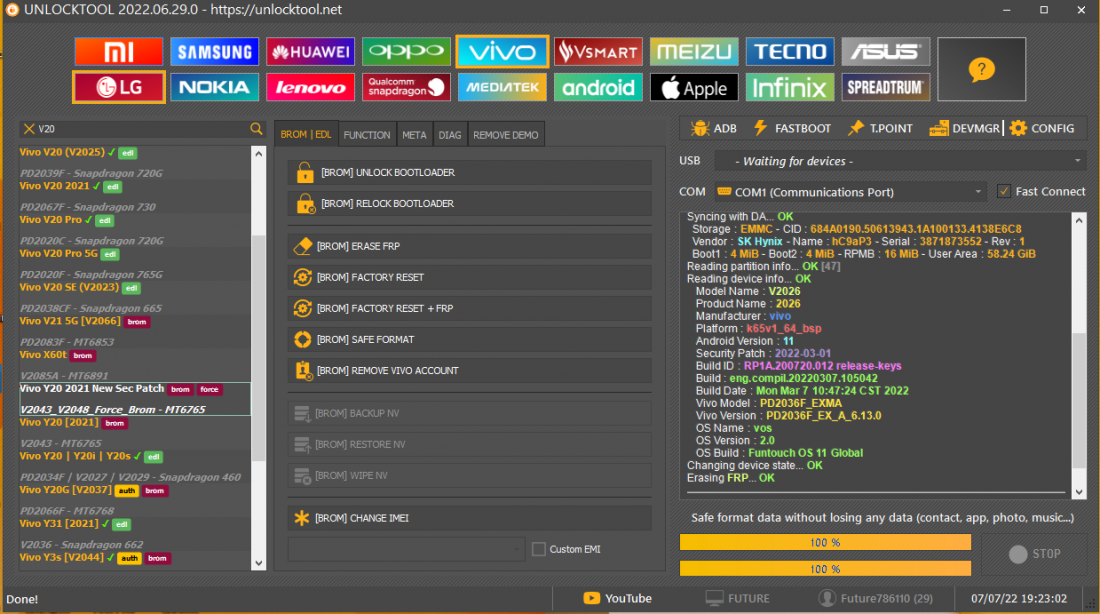
Task: Click the upper 100 % progress bar
Action: coord(825,542)
